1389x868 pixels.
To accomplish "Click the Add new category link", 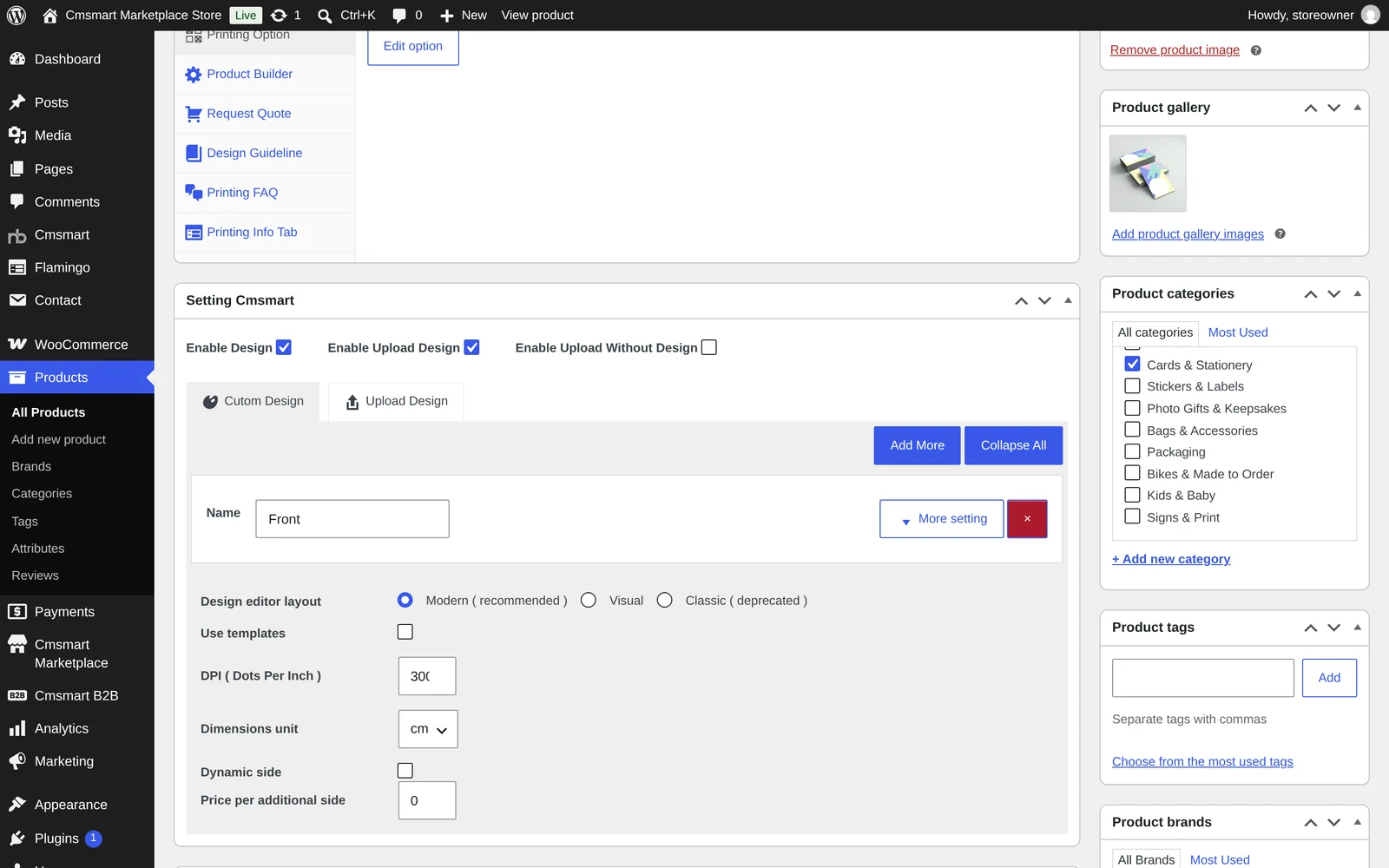I will point(1171,559).
